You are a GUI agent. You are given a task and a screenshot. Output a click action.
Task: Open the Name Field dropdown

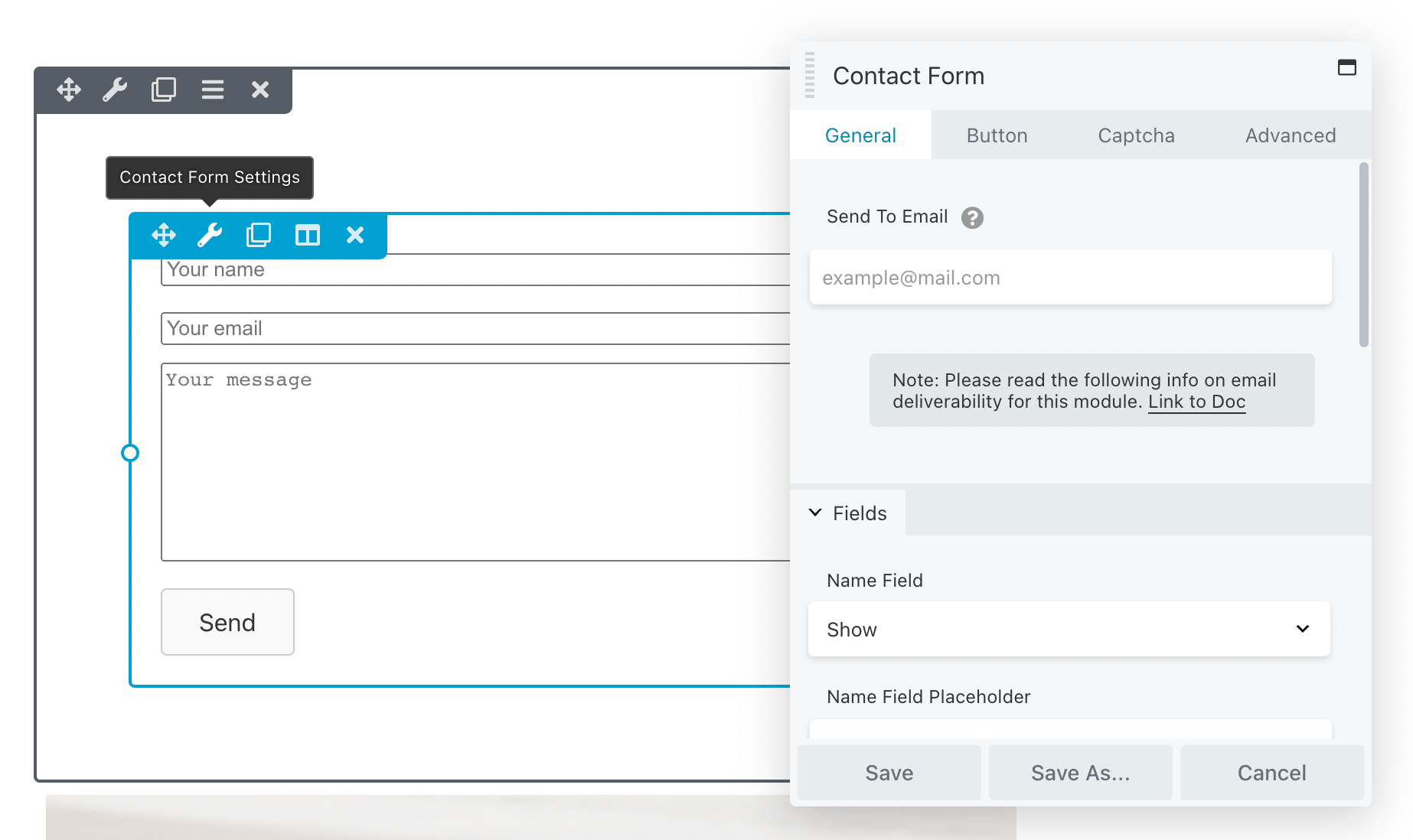coord(1069,630)
